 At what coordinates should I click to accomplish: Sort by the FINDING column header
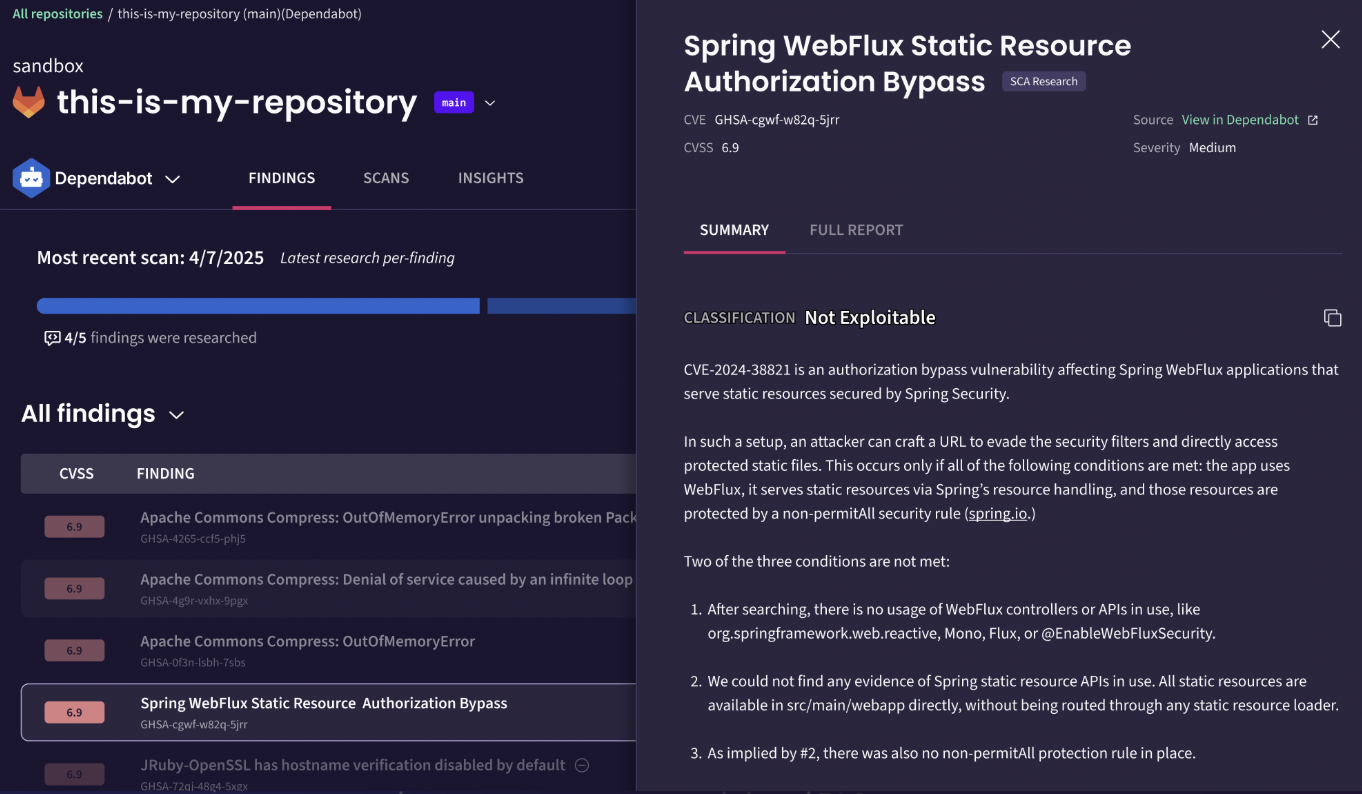tap(166, 474)
